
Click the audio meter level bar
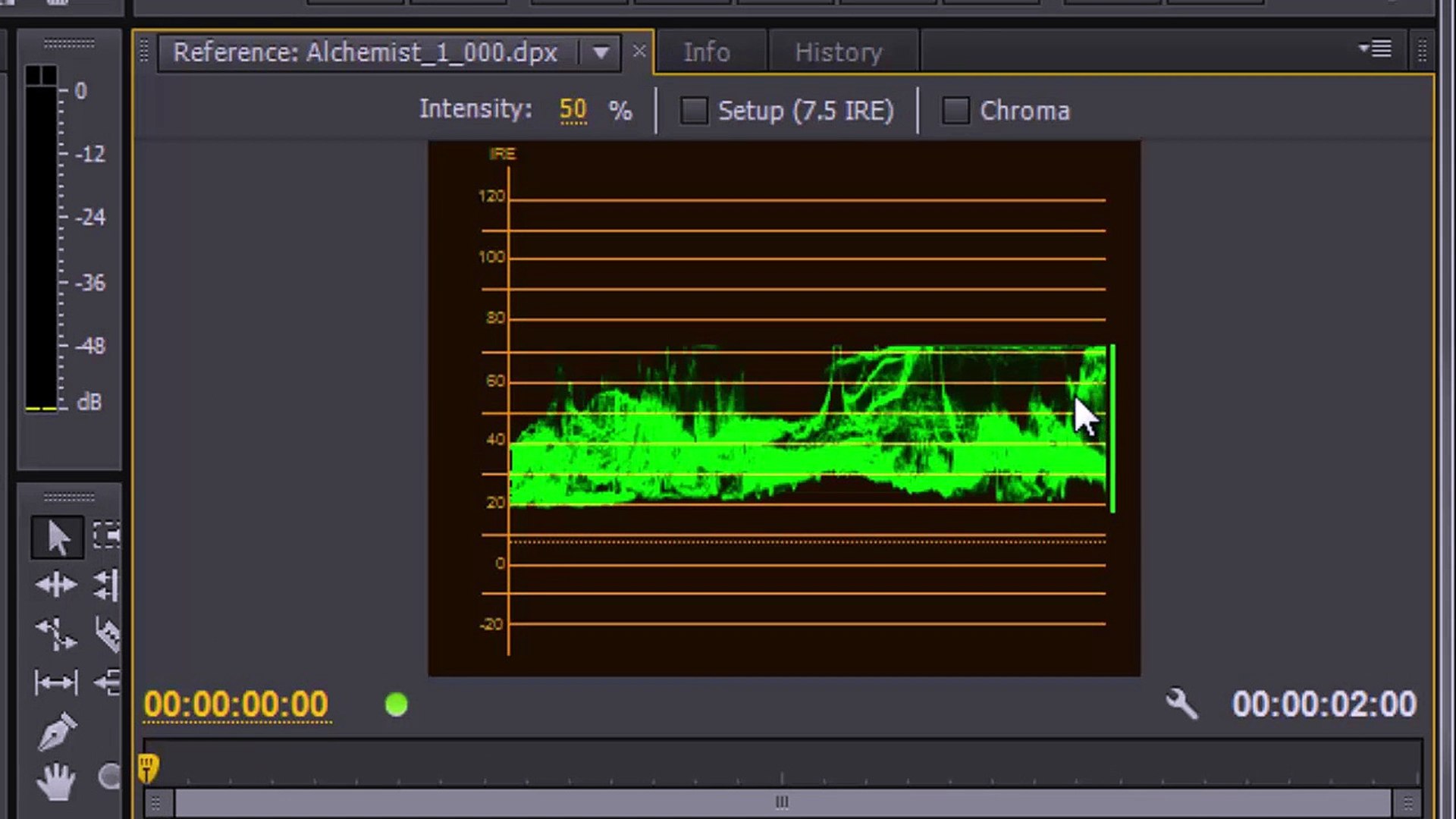[x=41, y=238]
